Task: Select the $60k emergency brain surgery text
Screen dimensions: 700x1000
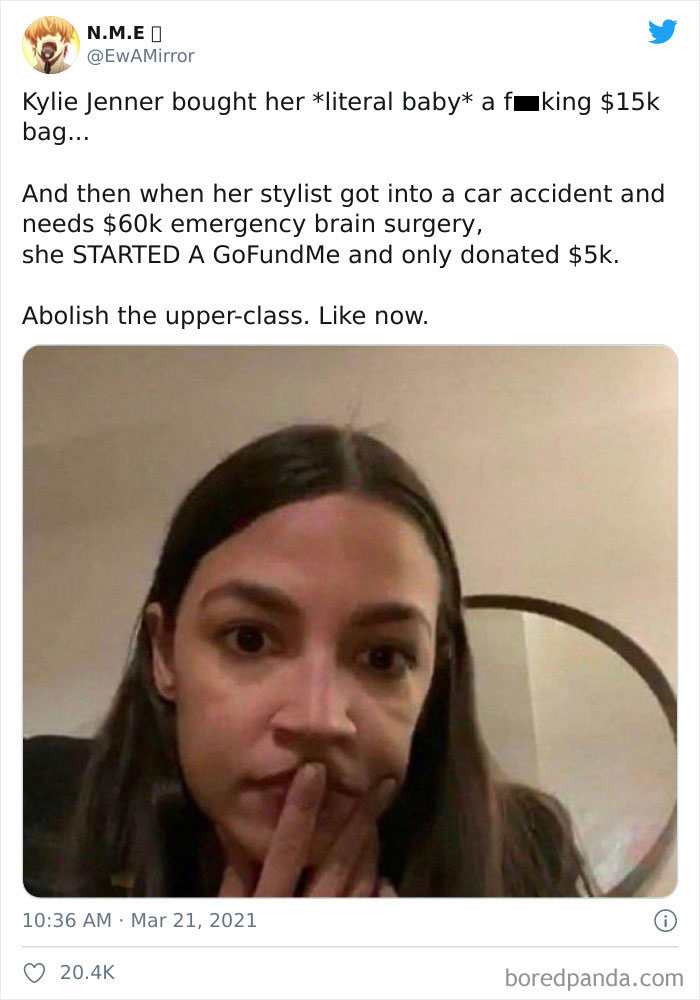Action: point(292,224)
